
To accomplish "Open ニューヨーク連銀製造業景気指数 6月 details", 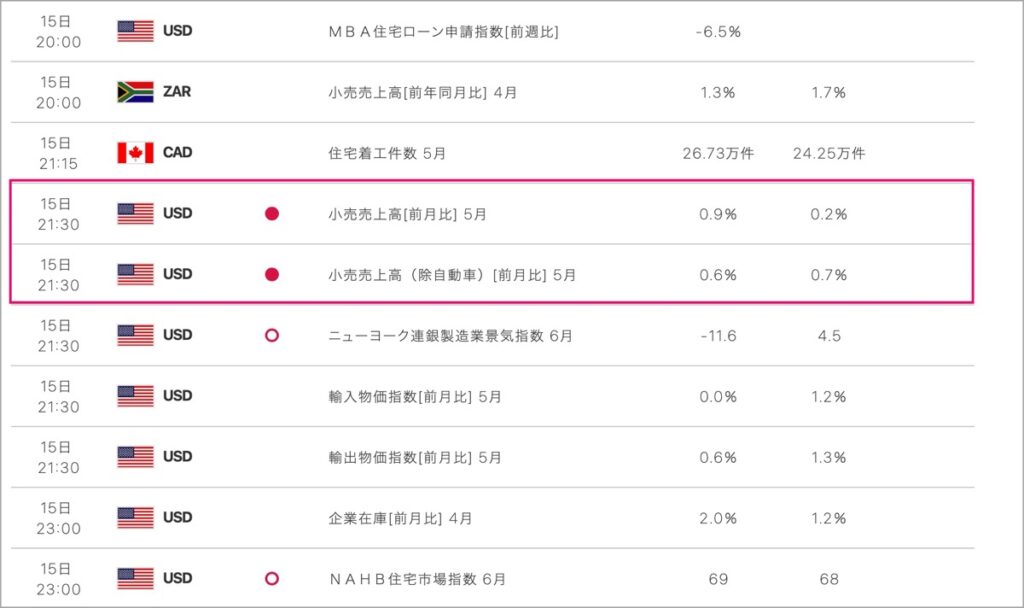I will [450, 336].
